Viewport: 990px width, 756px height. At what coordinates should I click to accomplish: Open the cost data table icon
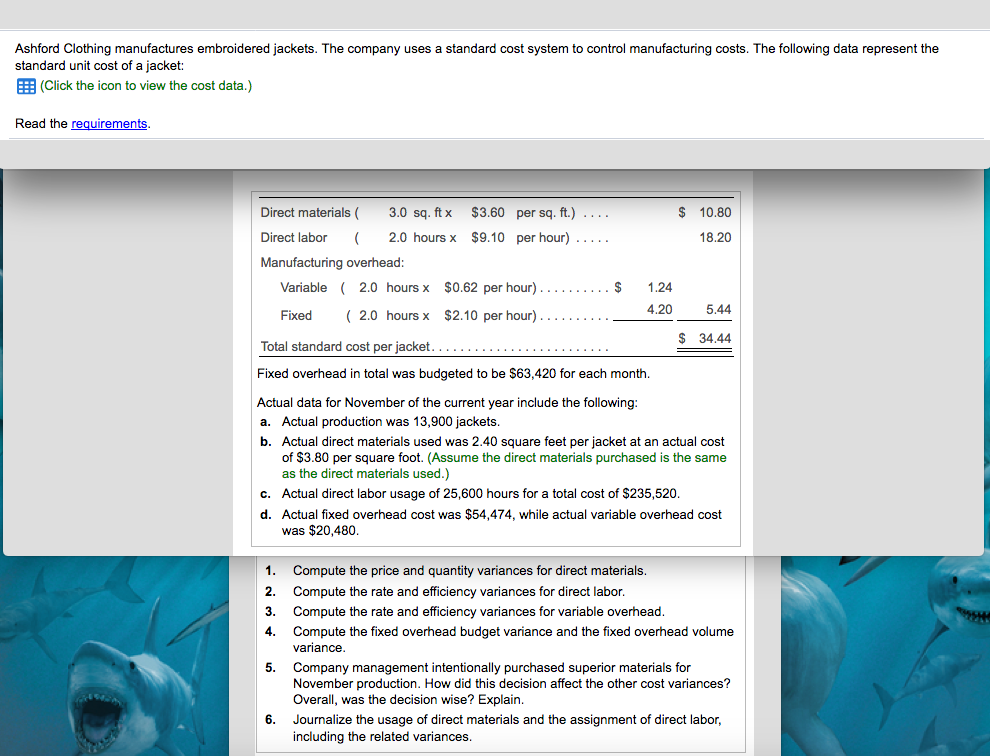[x=26, y=87]
